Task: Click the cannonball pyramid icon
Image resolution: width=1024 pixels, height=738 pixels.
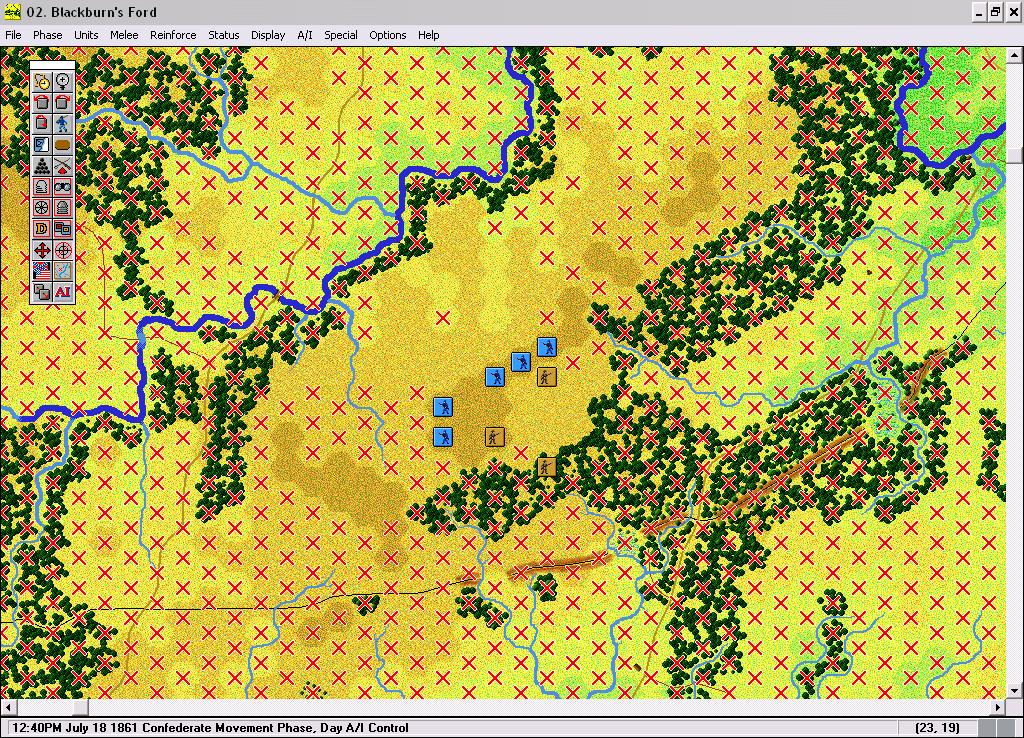Action: [42, 165]
